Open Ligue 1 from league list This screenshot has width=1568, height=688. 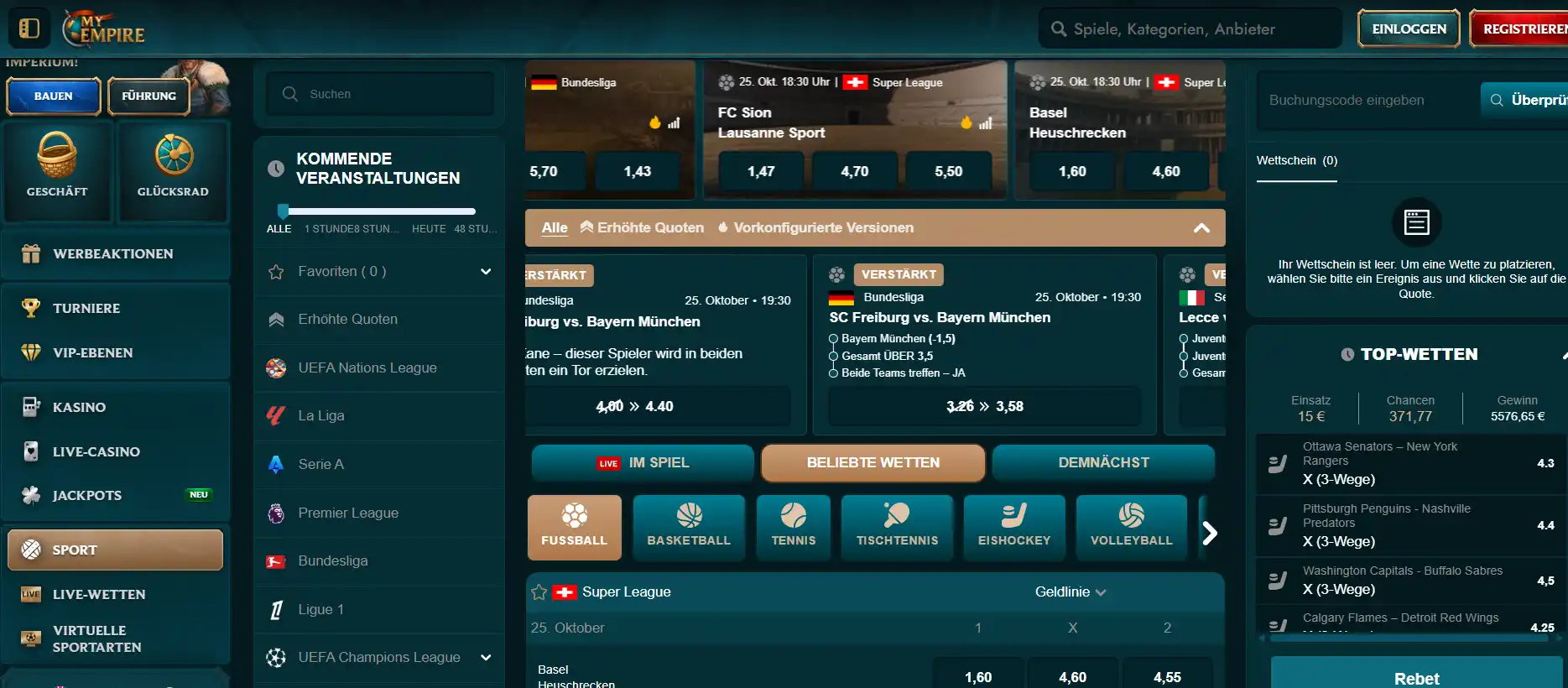(379, 609)
